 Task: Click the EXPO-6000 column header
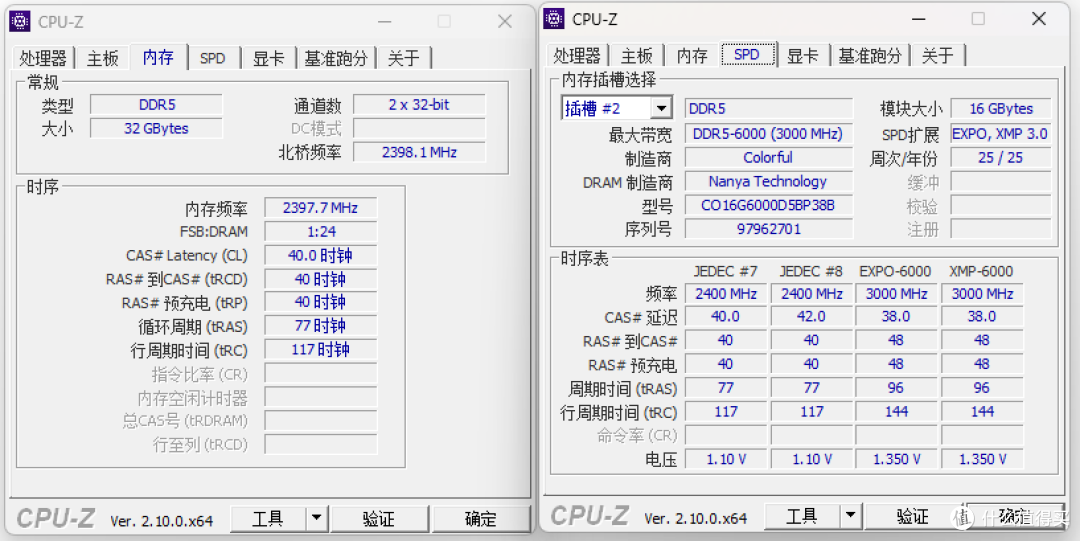[x=896, y=271]
